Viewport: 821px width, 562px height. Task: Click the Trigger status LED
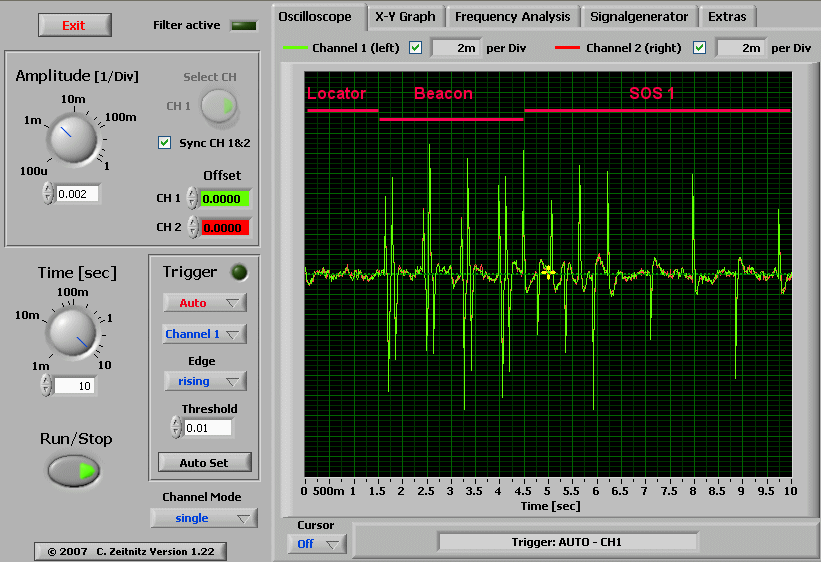(x=239, y=272)
